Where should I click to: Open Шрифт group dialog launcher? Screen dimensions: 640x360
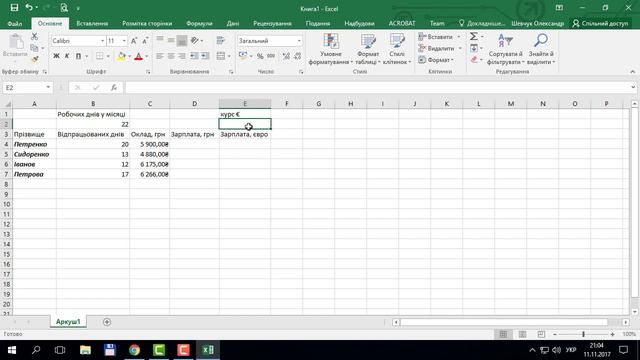pos(148,72)
